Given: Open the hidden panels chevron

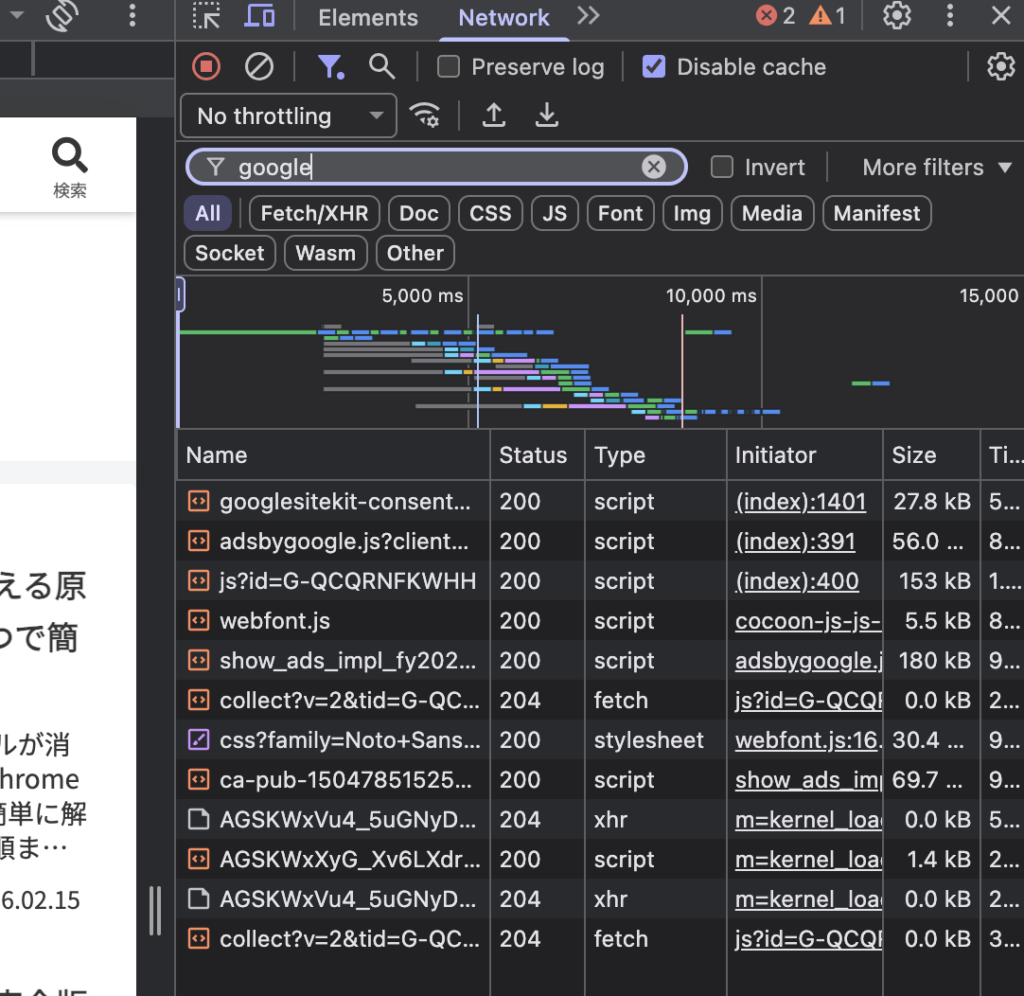Looking at the screenshot, I should (x=588, y=17).
